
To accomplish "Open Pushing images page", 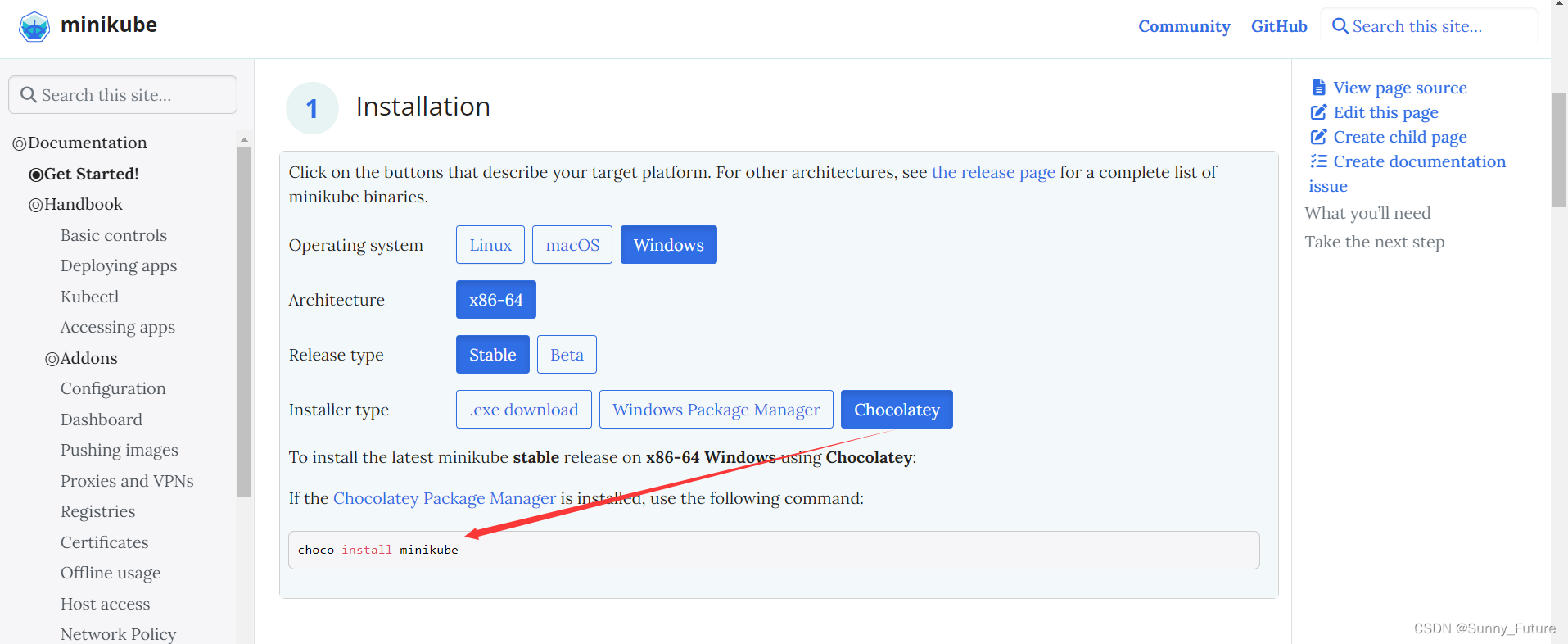I will click(x=120, y=450).
